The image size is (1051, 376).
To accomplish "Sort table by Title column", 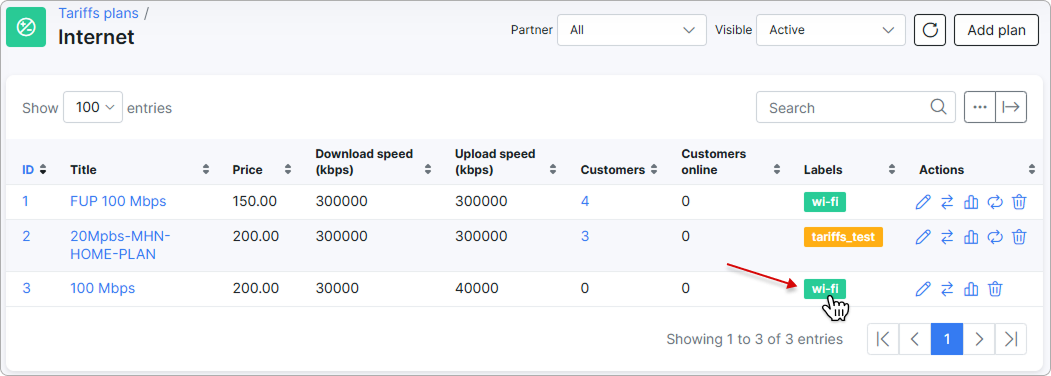I will click(140, 170).
